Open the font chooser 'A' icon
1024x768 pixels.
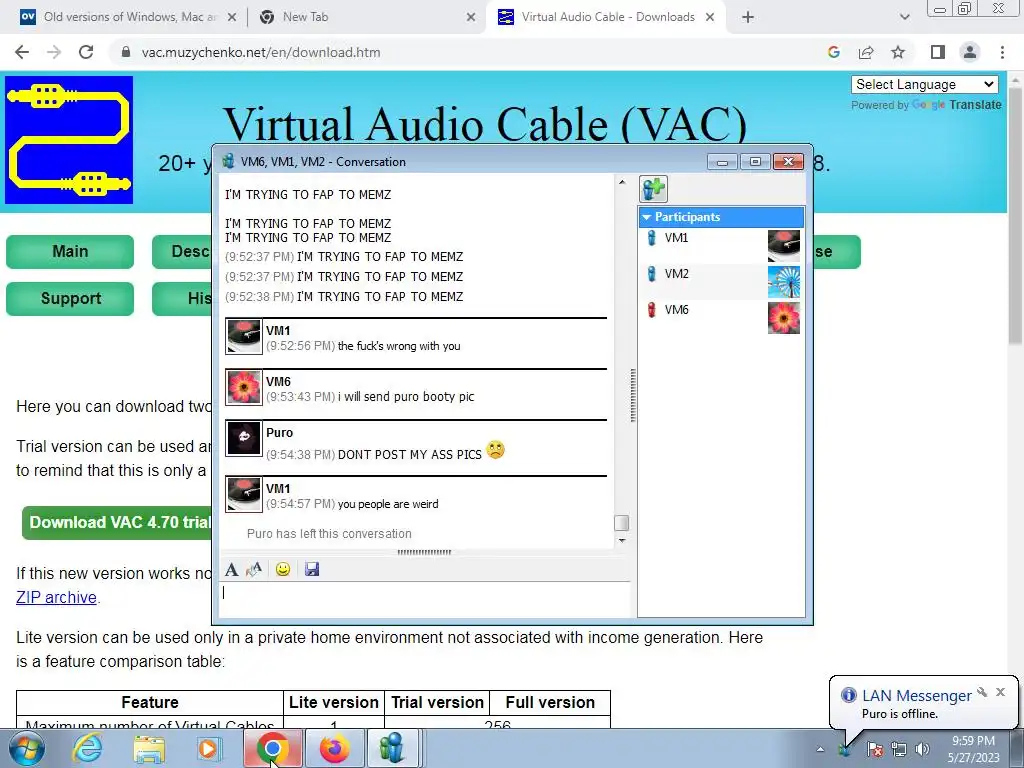pos(231,569)
